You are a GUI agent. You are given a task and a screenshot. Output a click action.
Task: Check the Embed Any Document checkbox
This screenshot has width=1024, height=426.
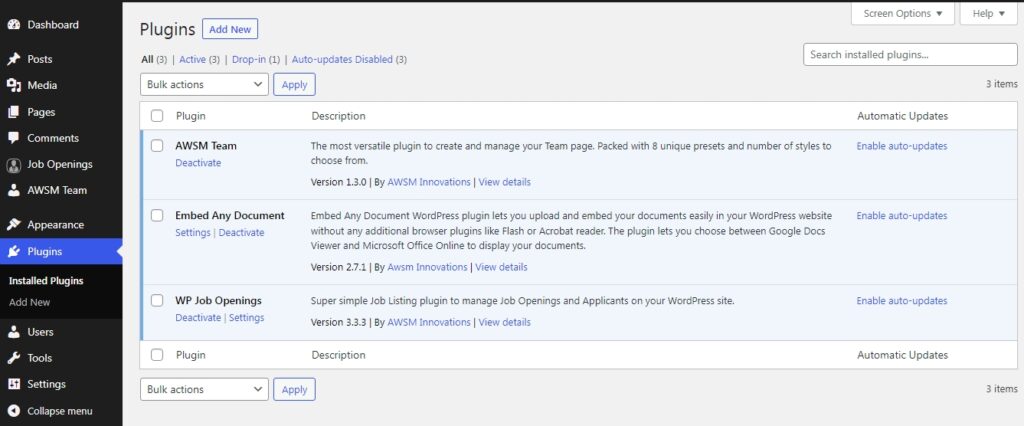pyautogui.click(x=157, y=216)
